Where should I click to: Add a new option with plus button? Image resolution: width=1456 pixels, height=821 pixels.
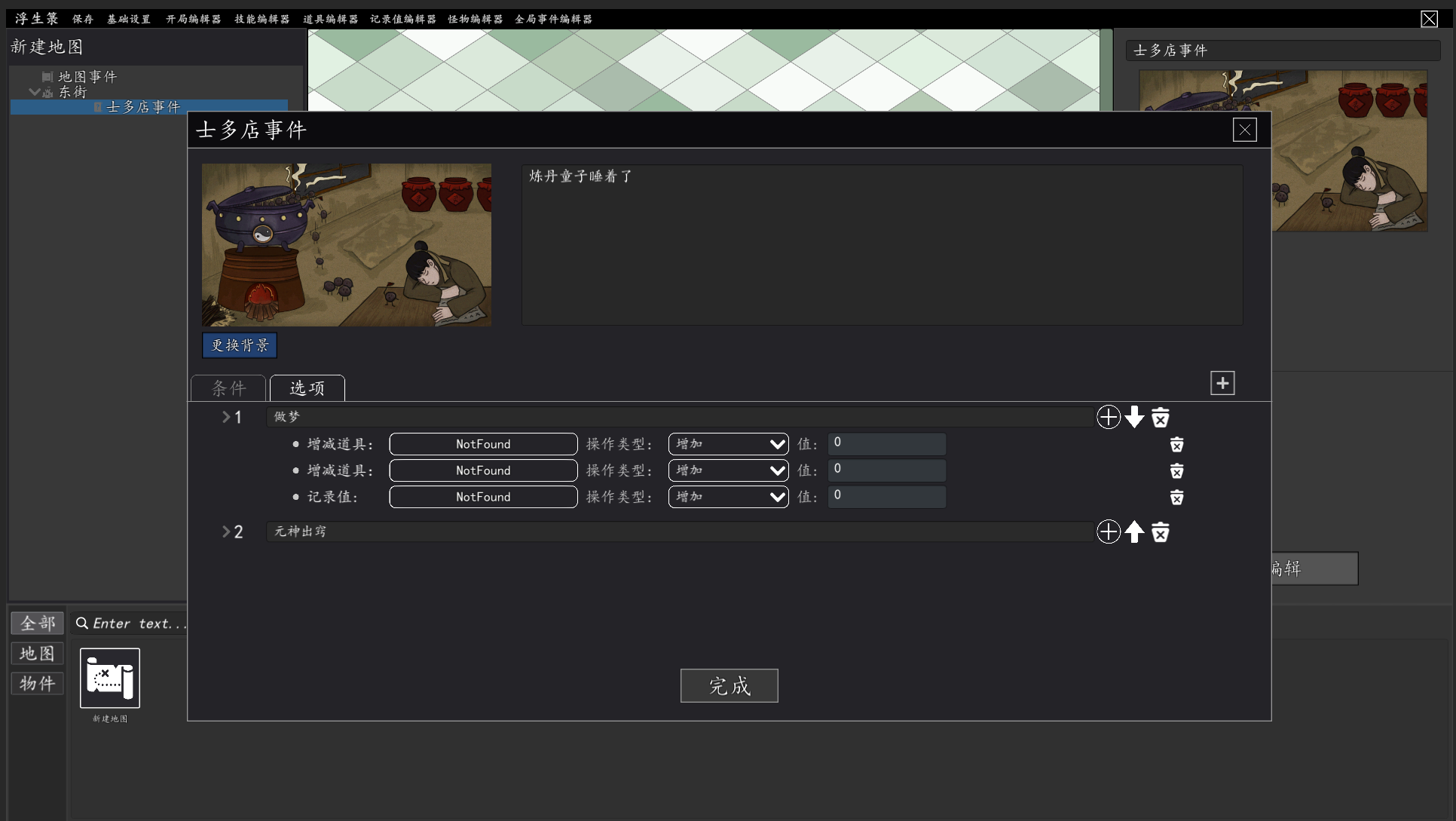[x=1222, y=383]
